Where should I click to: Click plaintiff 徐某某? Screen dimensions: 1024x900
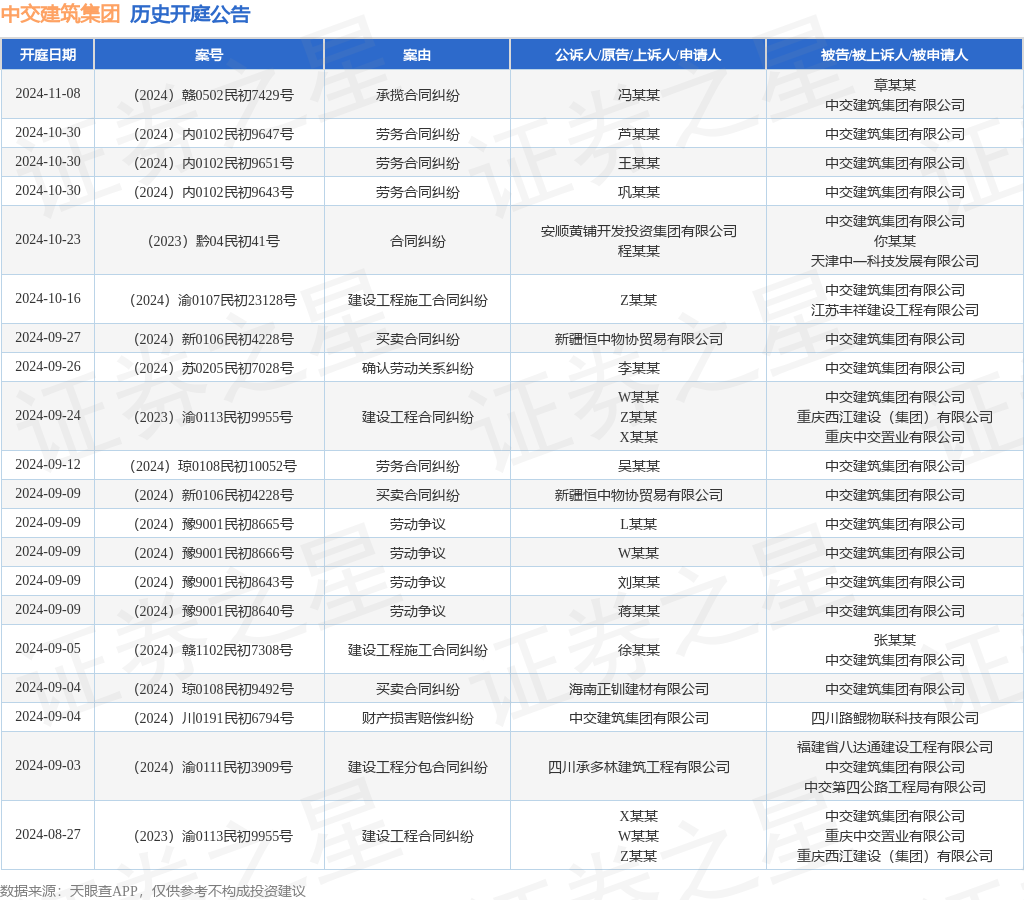pyautogui.click(x=639, y=651)
